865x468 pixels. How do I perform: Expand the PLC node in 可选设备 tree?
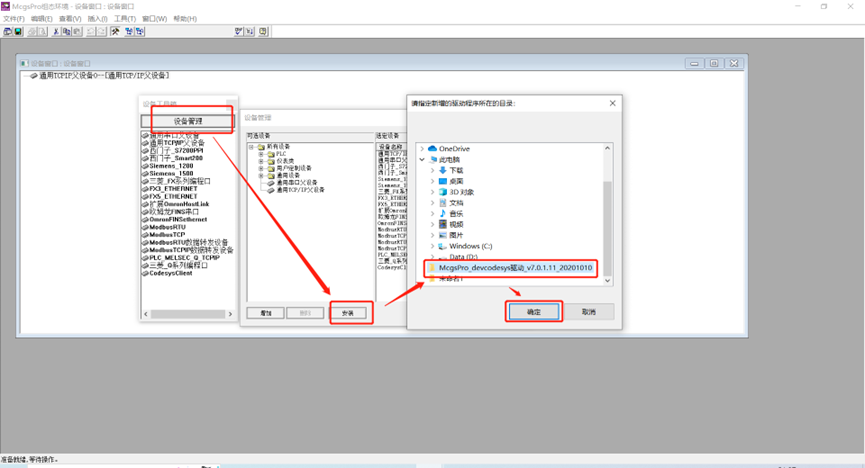pos(261,154)
